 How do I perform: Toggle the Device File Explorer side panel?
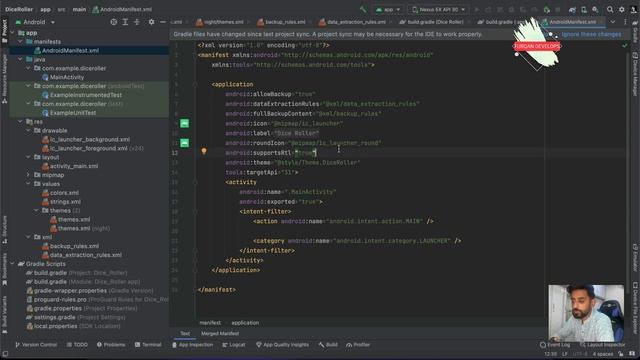[635, 308]
